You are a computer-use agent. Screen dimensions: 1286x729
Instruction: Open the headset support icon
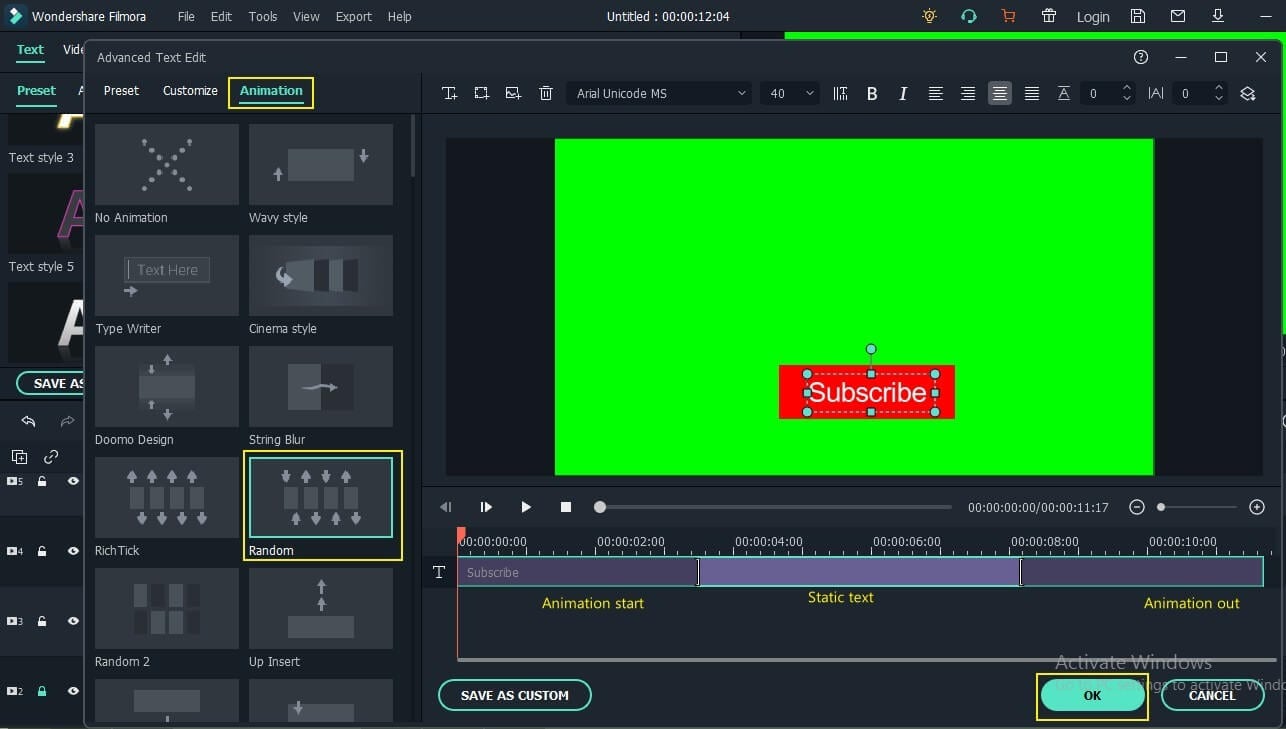[968, 16]
